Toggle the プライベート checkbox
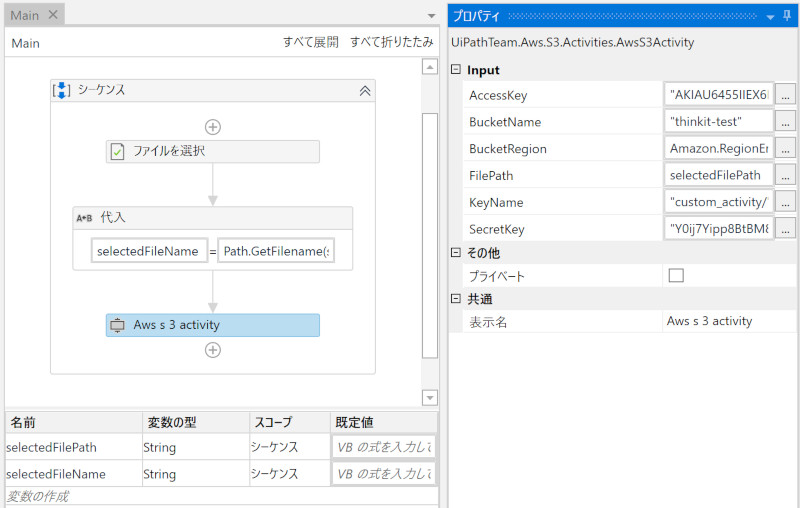 click(676, 276)
